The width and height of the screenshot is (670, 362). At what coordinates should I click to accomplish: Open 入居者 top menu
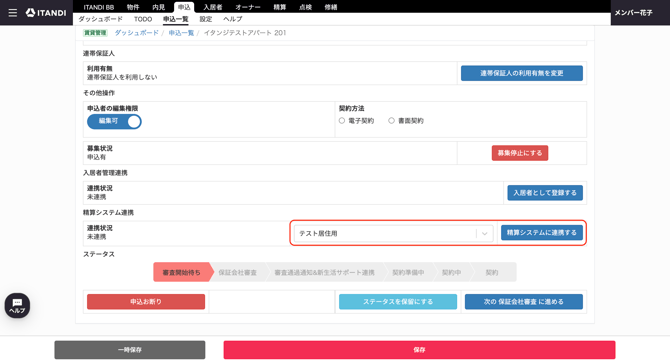[212, 7]
